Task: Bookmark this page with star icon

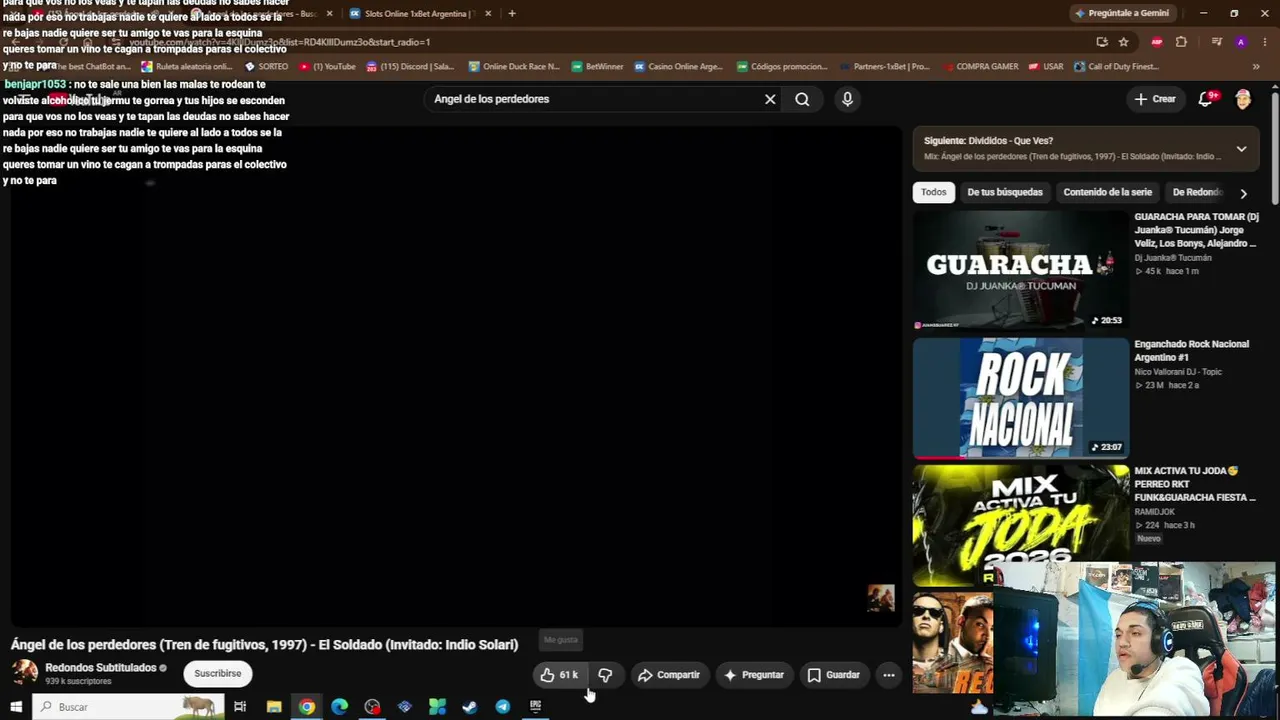Action: 1124,42
